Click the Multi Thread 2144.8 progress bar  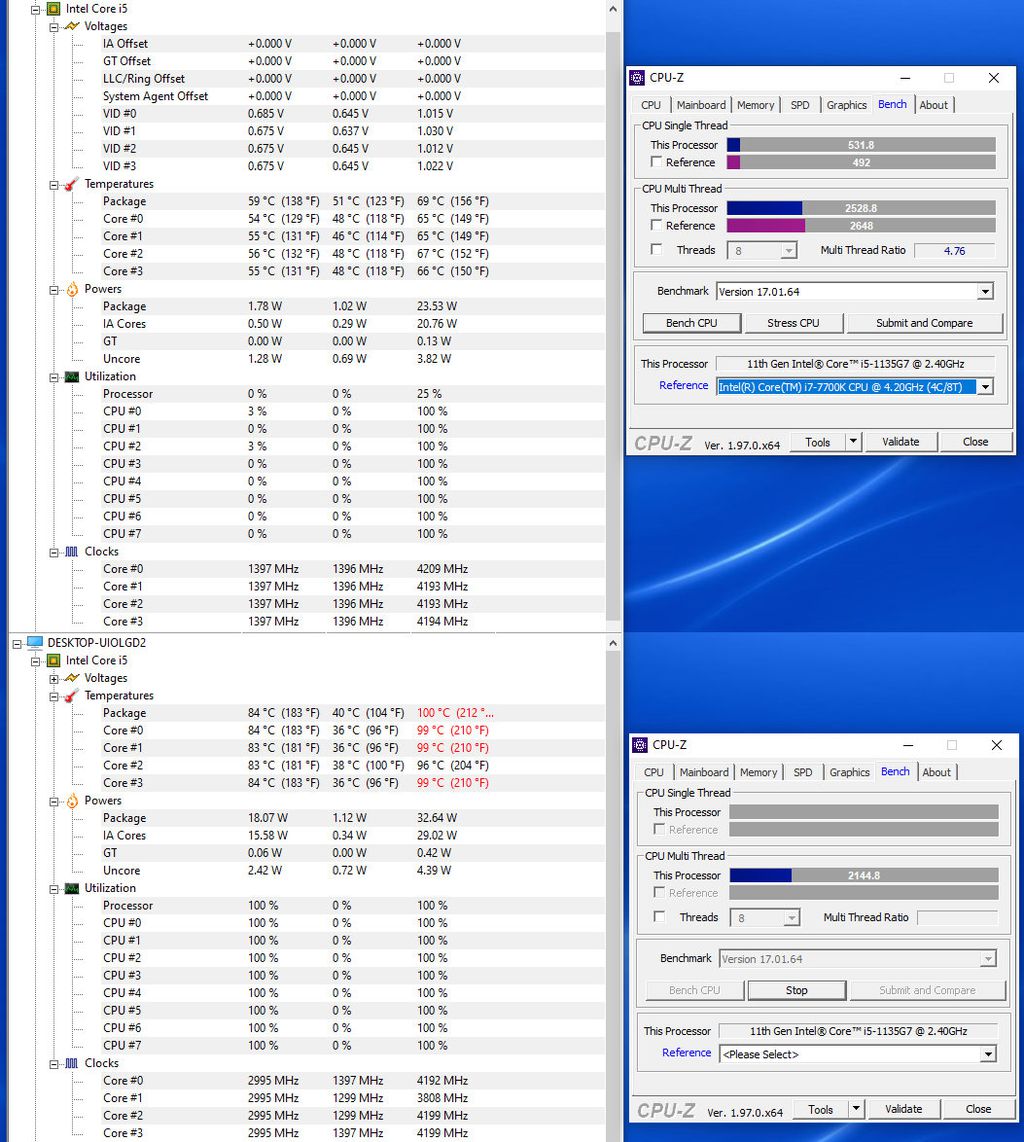pyautogui.click(x=864, y=875)
